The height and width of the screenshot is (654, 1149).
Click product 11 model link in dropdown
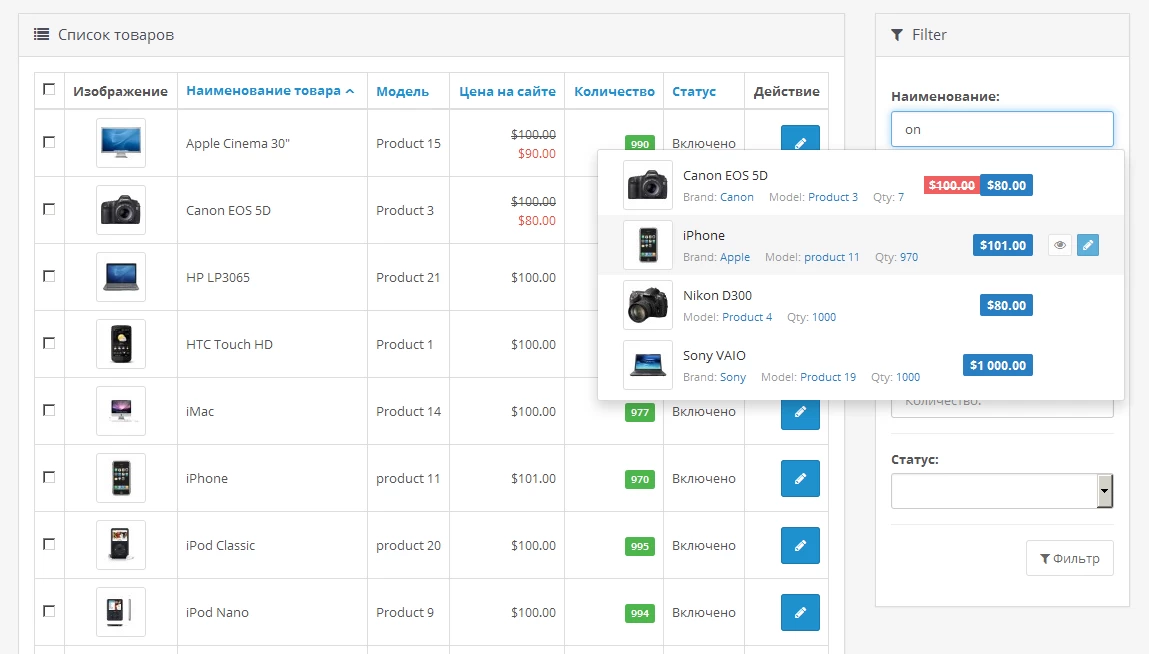click(832, 257)
